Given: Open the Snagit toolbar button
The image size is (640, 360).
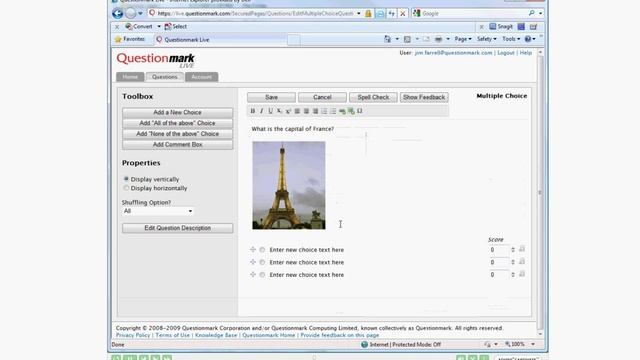Looking at the screenshot, I should pos(501,27).
